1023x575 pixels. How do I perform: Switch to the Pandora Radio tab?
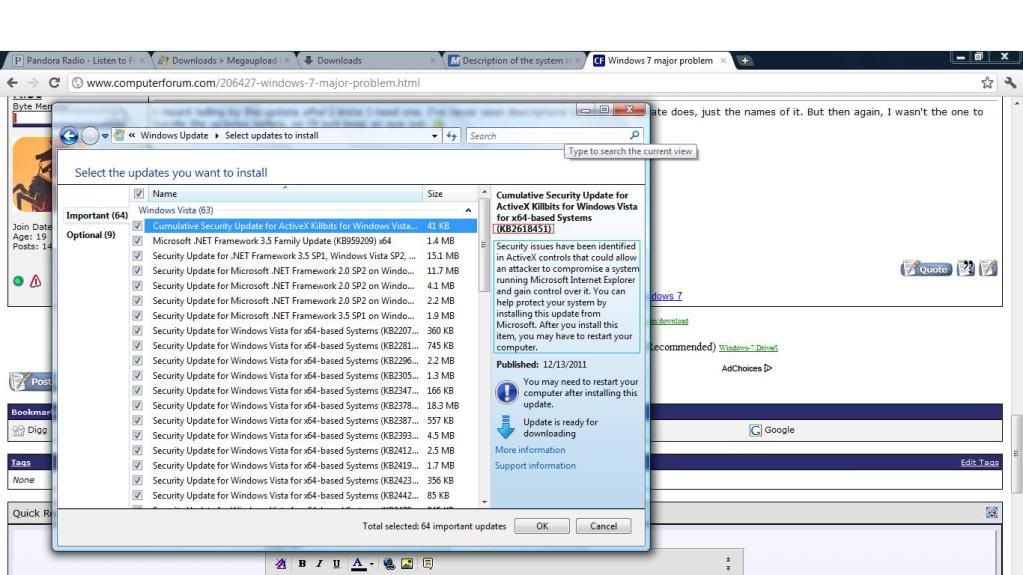coord(78,61)
